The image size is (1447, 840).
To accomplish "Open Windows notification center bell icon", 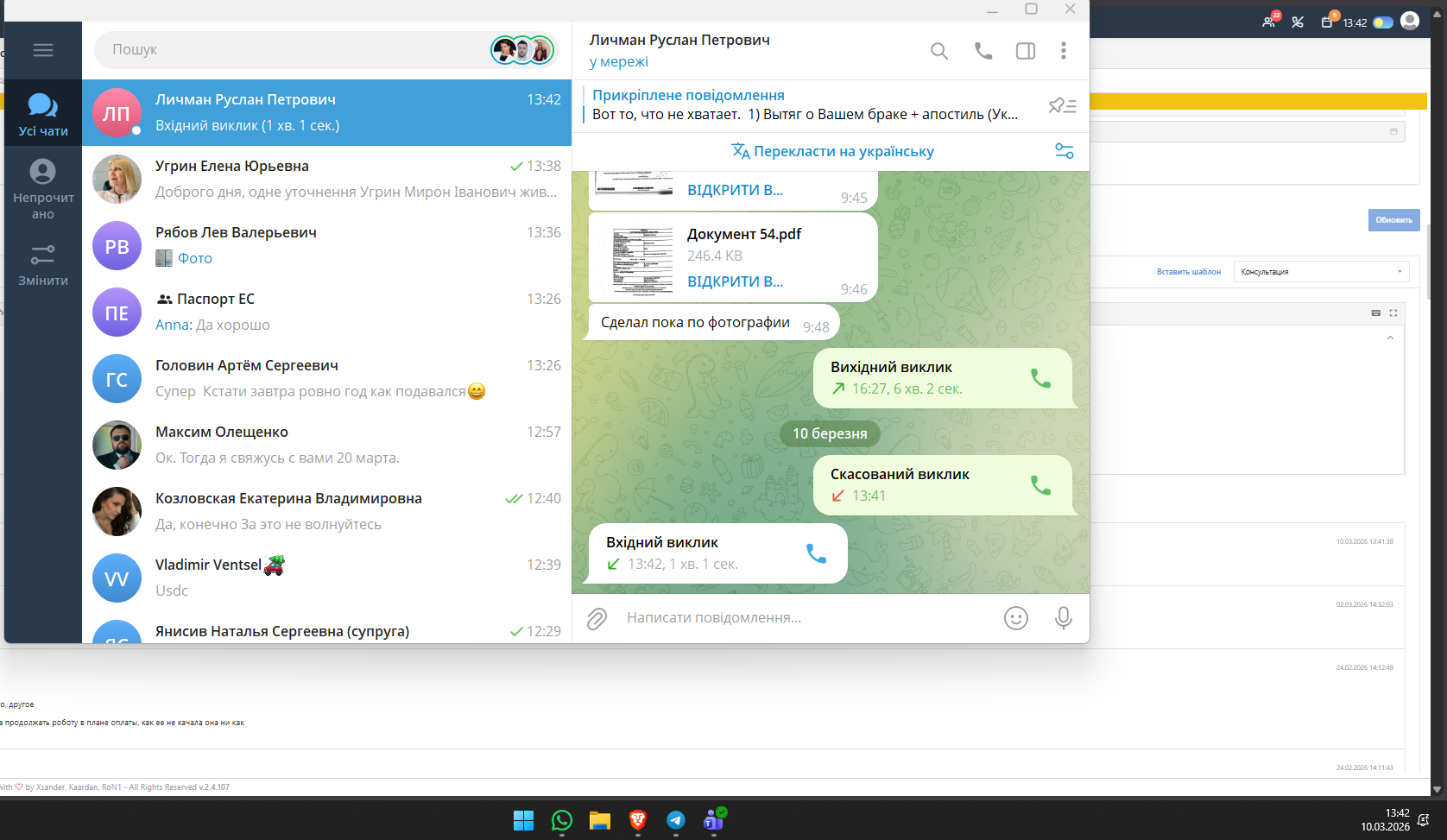I will [x=1424, y=820].
